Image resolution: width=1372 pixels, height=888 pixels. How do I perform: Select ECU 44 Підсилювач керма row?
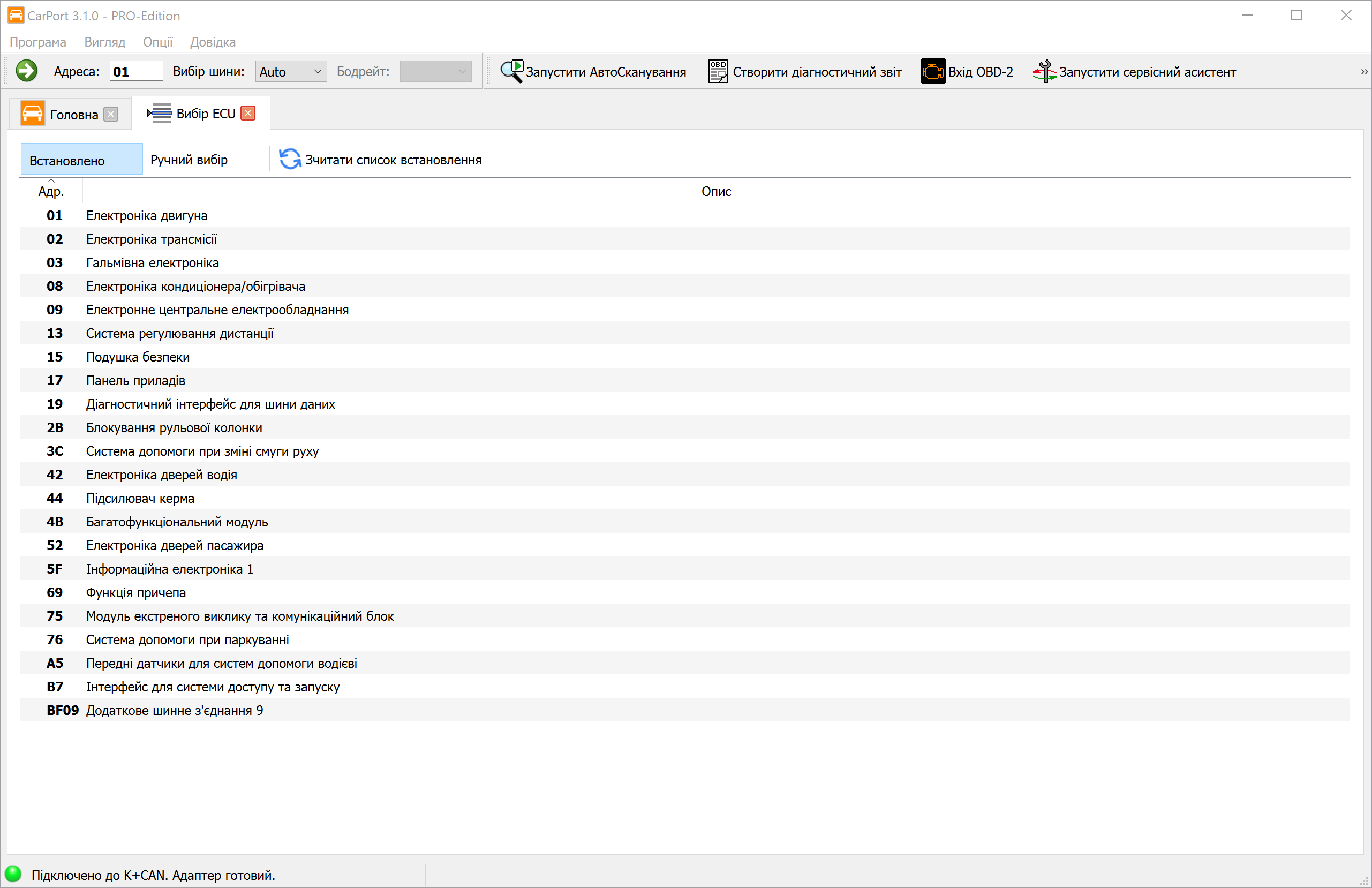pyautogui.click(x=140, y=498)
